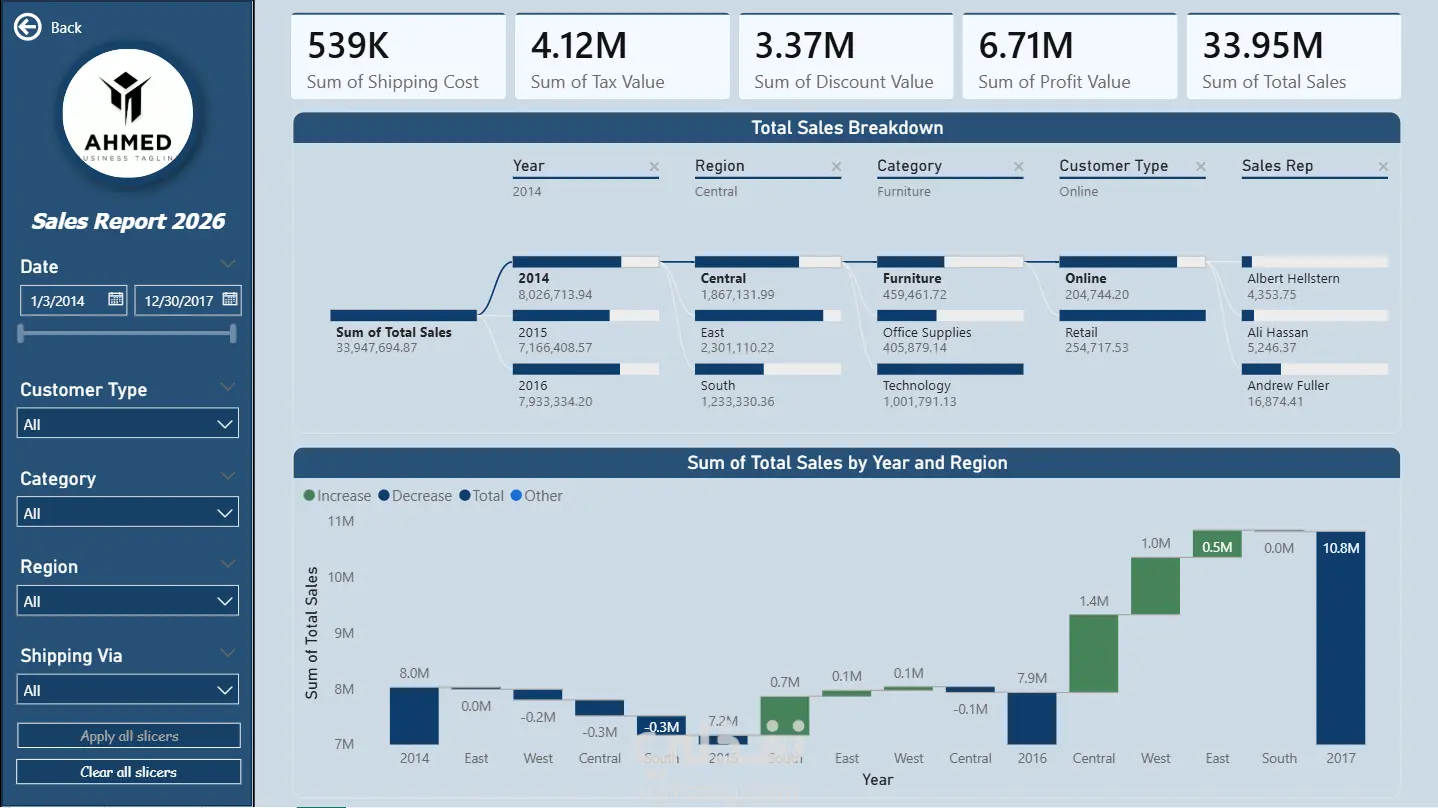
Task: Open the end date calendar picker icon
Action: (230, 299)
